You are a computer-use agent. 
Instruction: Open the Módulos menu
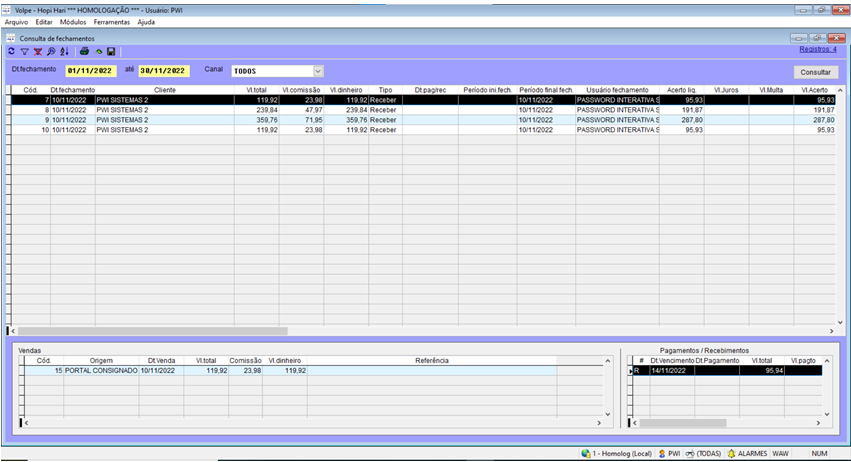(x=73, y=21)
